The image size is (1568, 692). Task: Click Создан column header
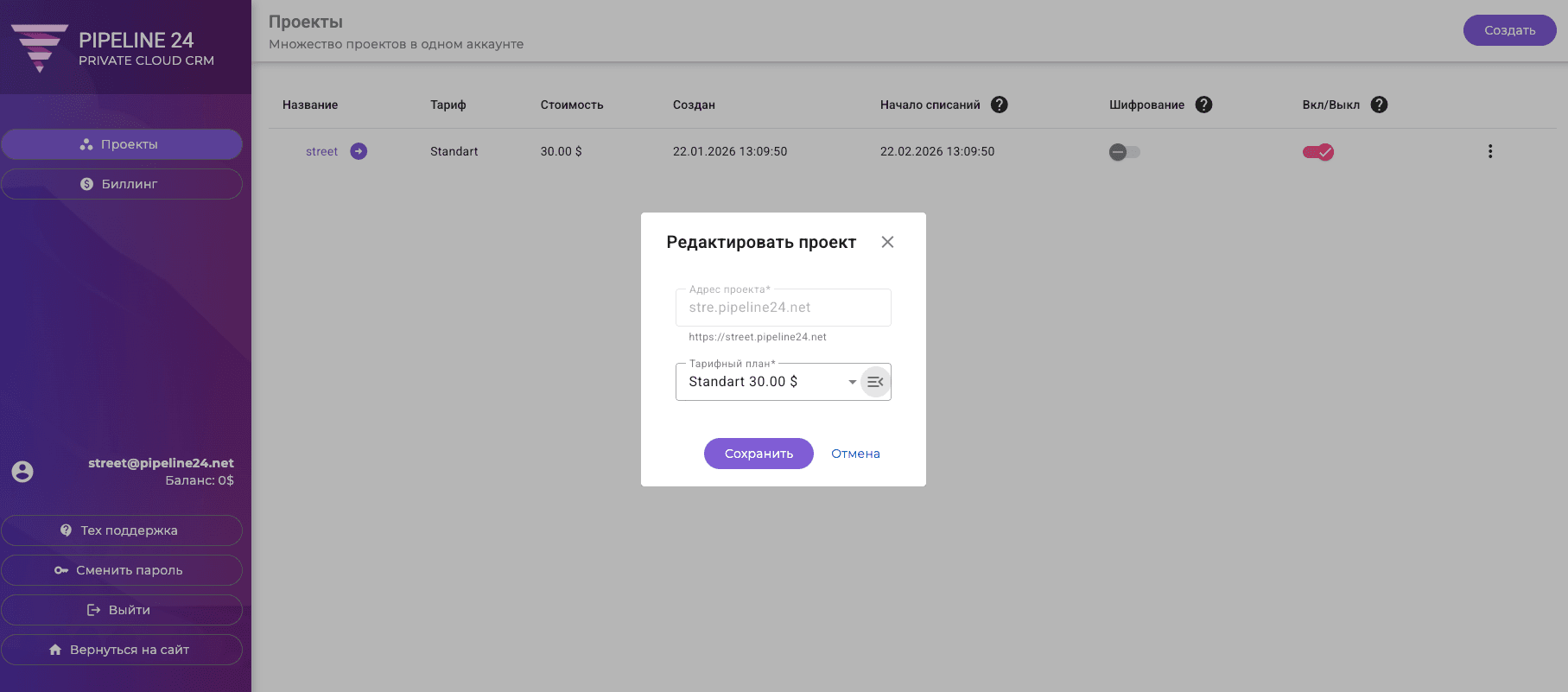[x=694, y=105]
